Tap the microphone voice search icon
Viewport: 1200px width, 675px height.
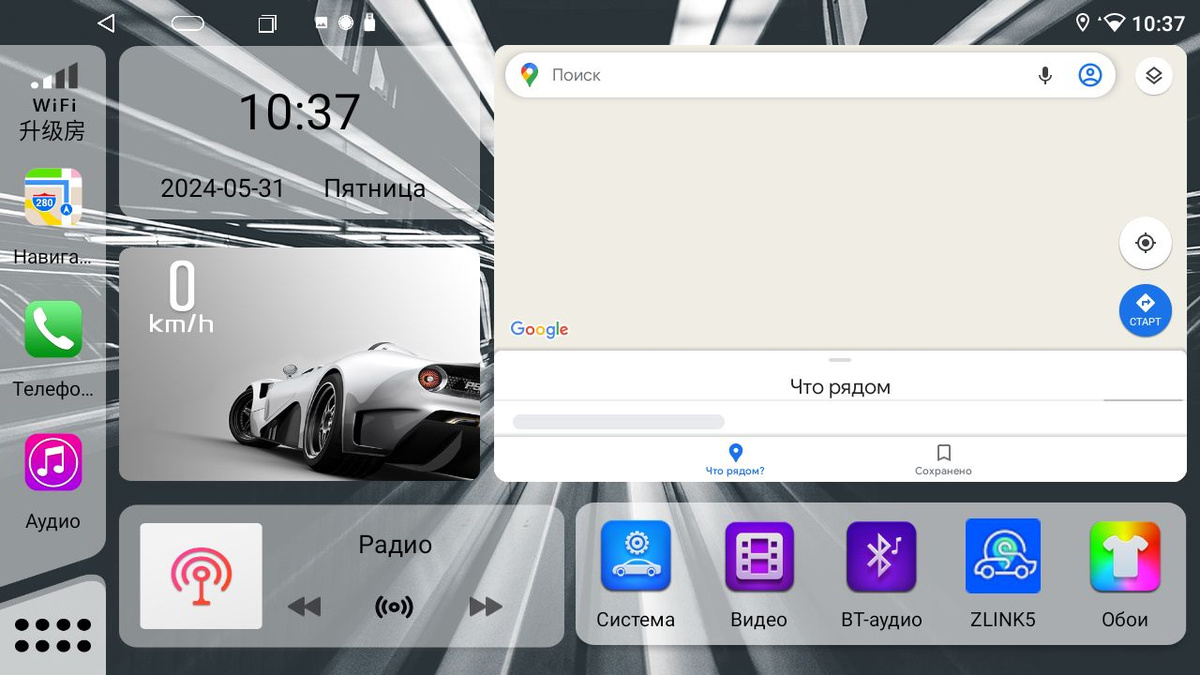(1045, 75)
